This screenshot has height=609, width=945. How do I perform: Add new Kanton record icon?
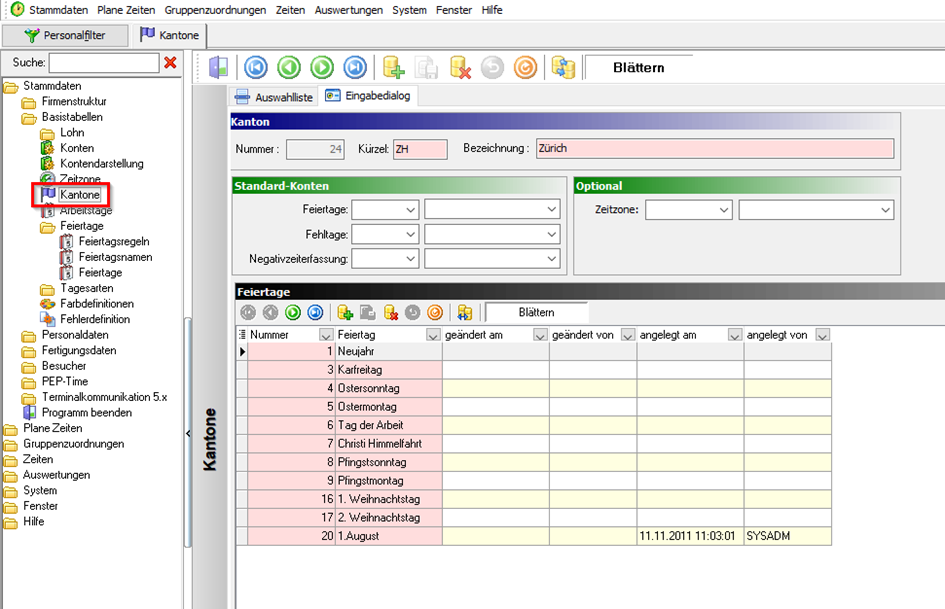(x=394, y=68)
